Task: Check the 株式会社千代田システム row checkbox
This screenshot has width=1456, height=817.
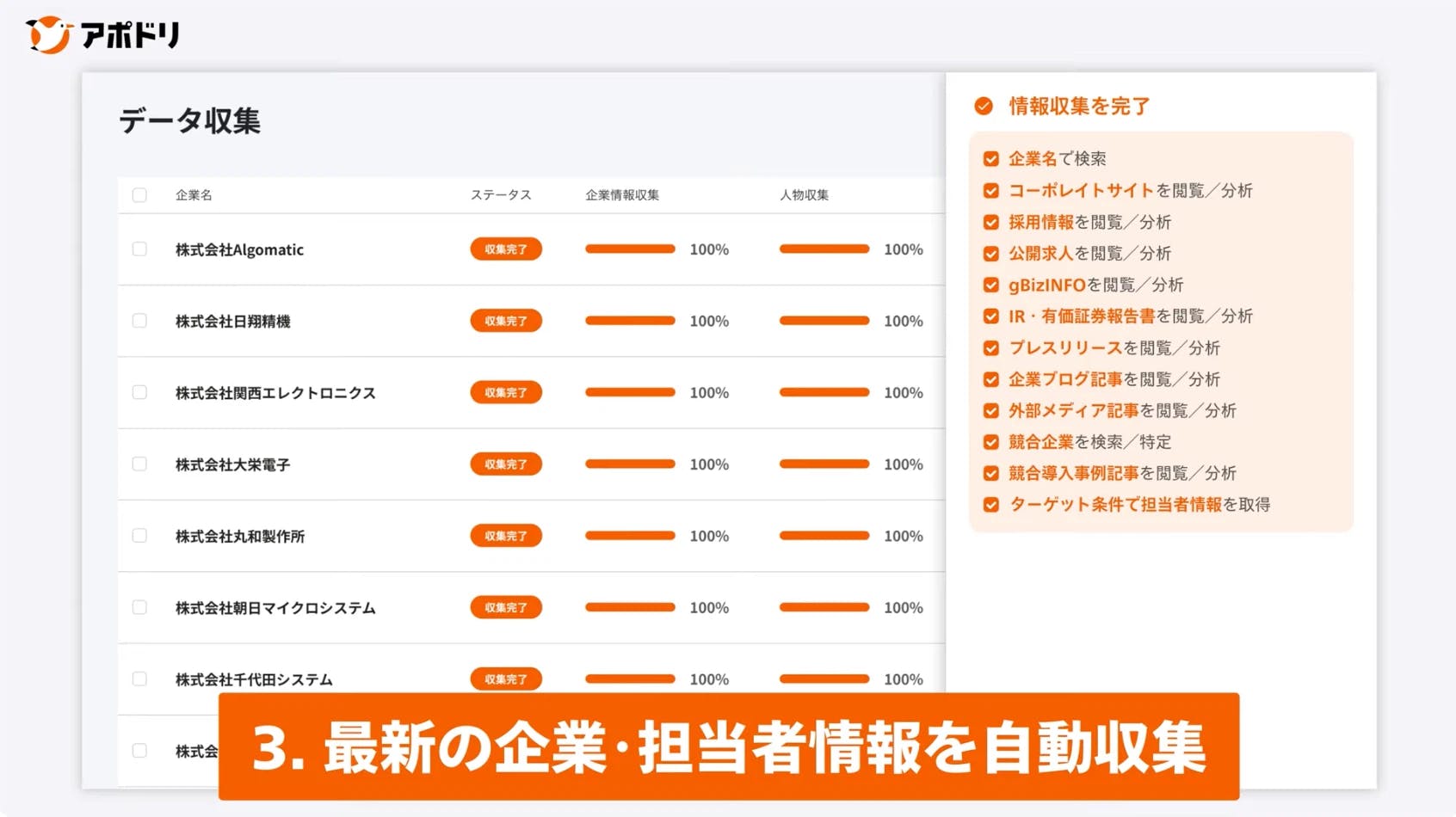Action: (139, 679)
